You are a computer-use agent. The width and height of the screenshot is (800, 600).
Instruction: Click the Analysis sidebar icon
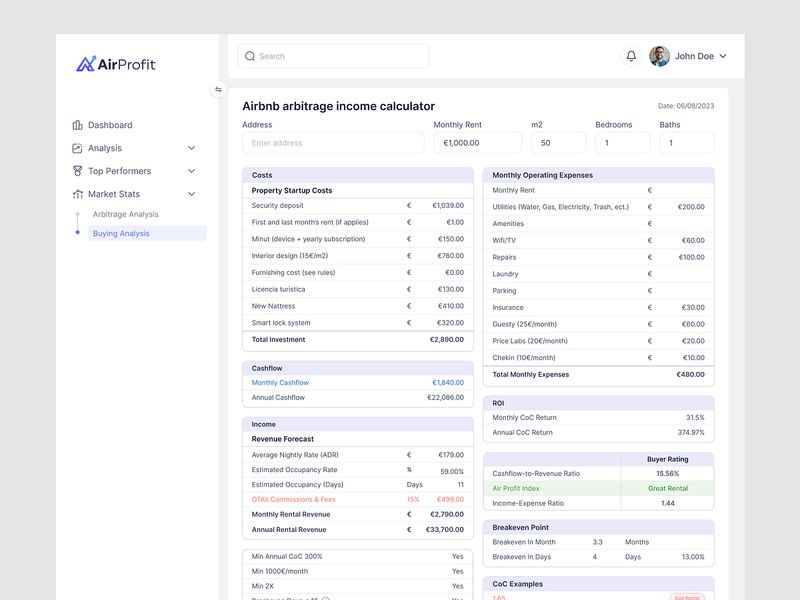click(x=78, y=148)
